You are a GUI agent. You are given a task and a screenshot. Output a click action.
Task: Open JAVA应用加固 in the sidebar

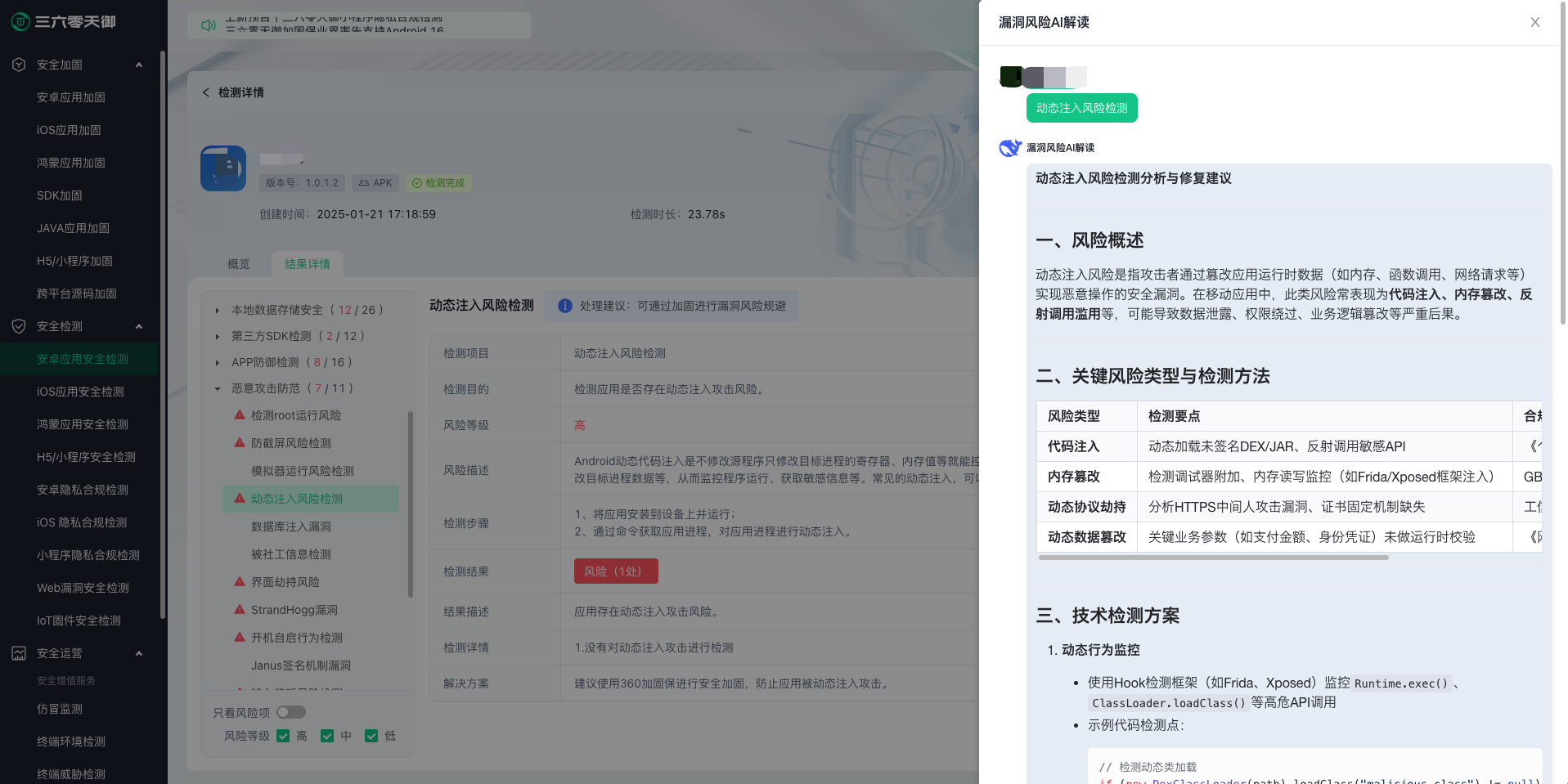(73, 228)
